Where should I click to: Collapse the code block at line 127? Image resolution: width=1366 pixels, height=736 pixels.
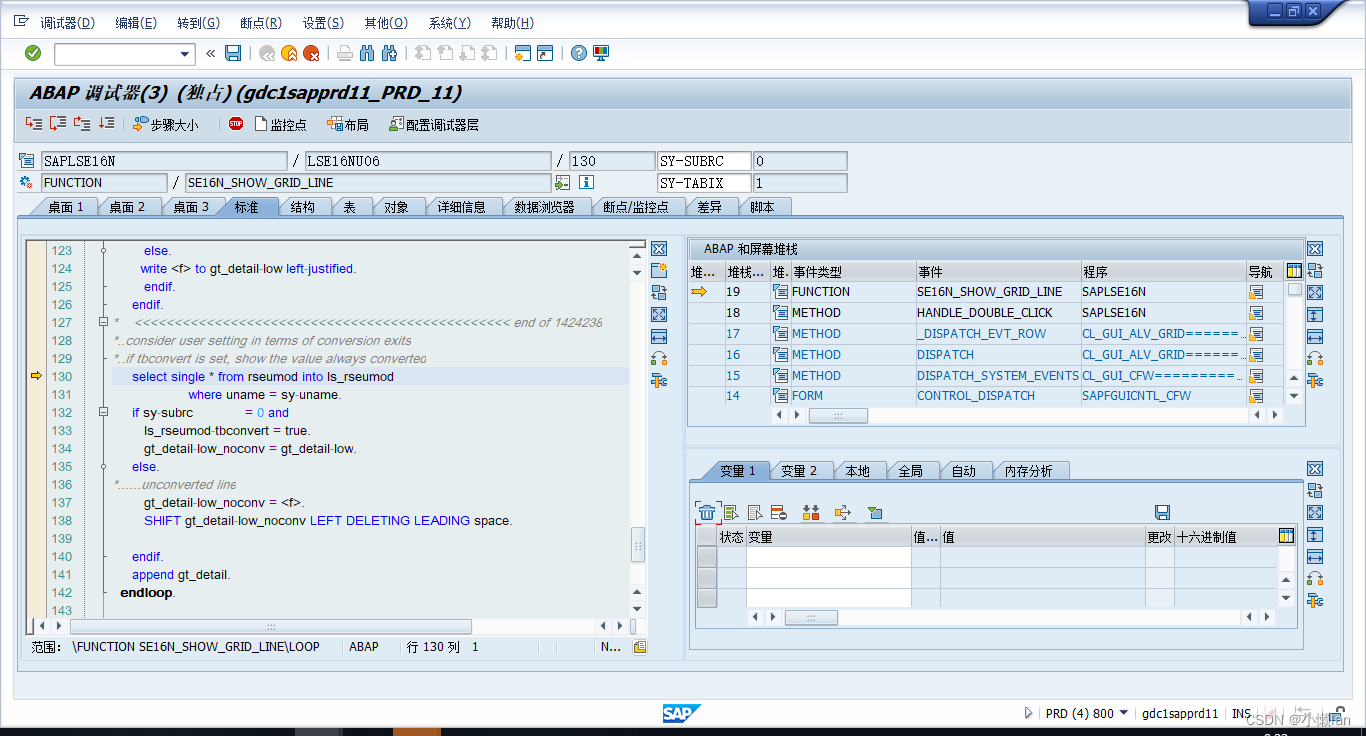[x=103, y=322]
